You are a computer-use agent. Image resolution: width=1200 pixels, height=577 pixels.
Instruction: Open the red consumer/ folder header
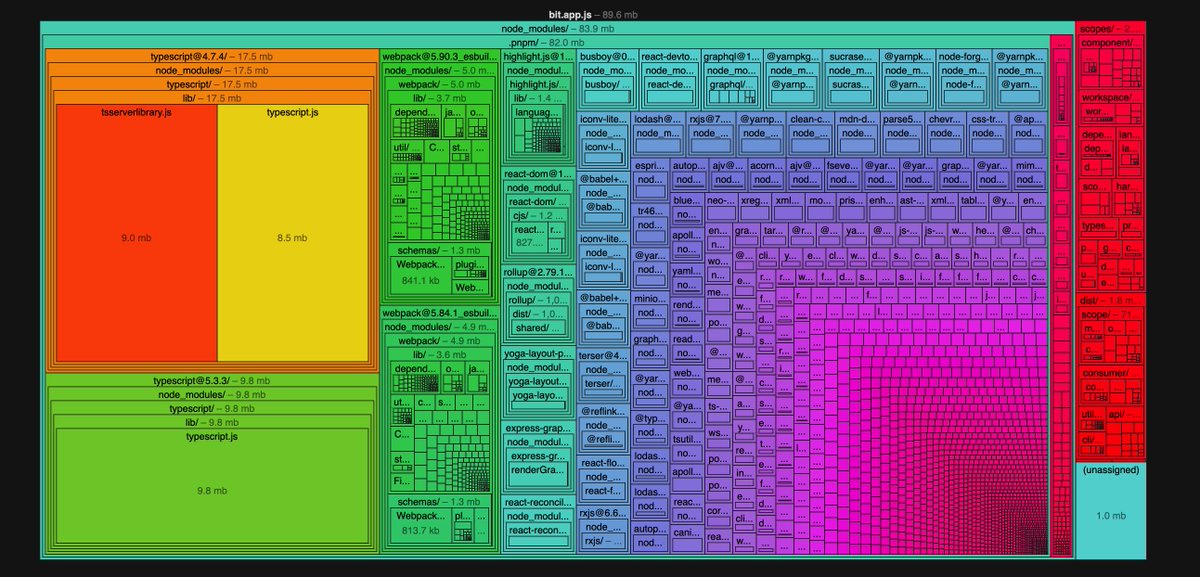1110,373
